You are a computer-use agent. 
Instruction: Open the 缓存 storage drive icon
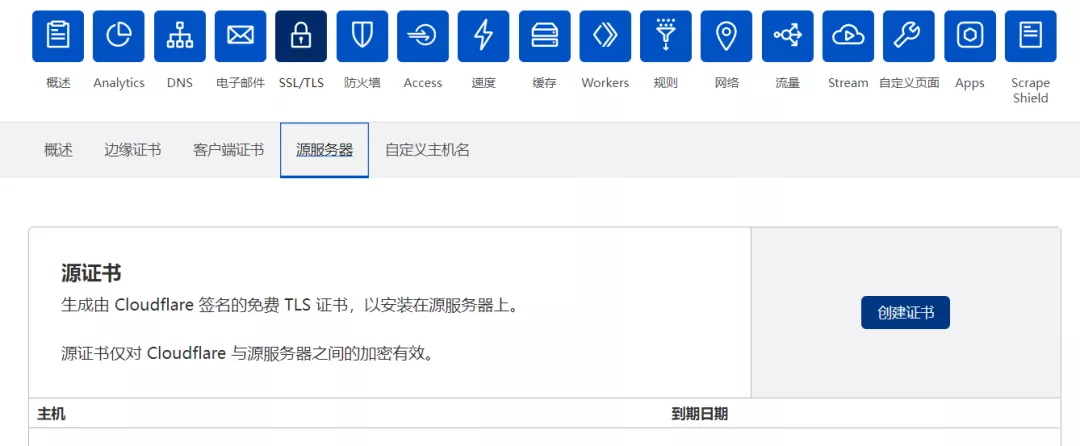coord(544,36)
